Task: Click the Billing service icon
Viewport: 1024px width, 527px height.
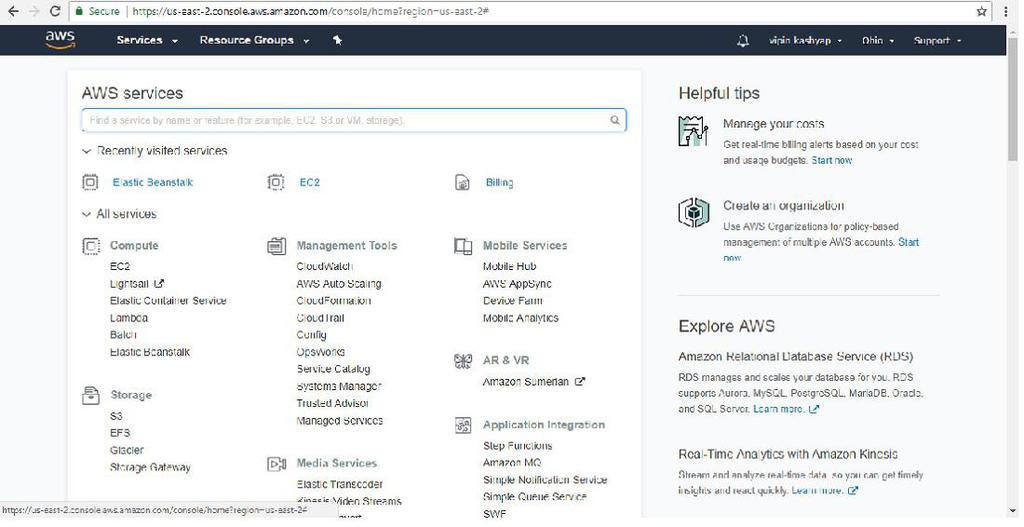Action: (463, 183)
